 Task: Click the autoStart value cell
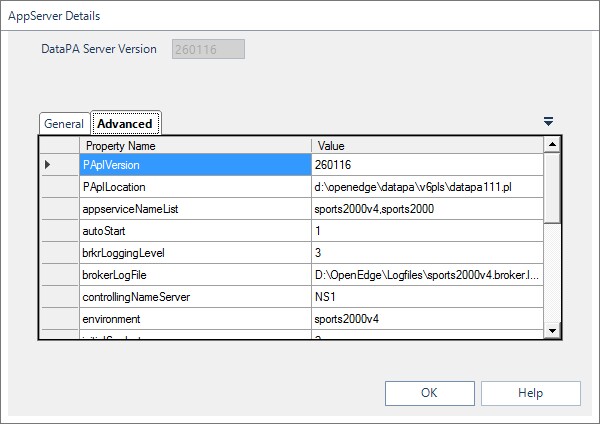click(x=427, y=231)
